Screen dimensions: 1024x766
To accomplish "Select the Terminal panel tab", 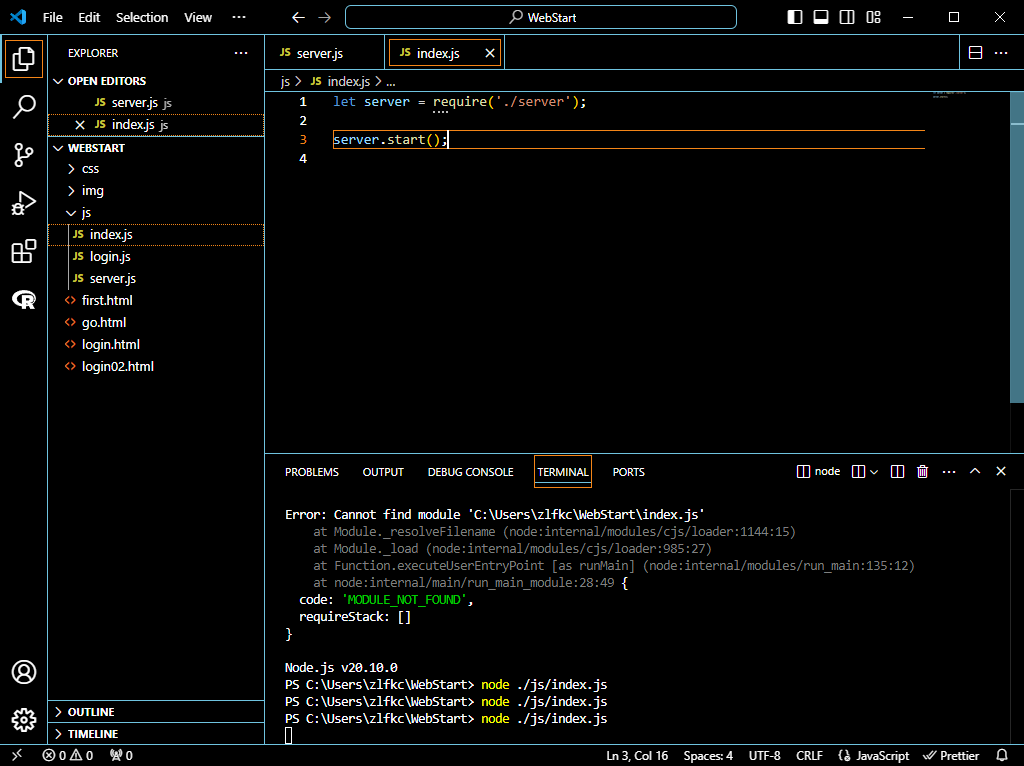I will coord(562,472).
